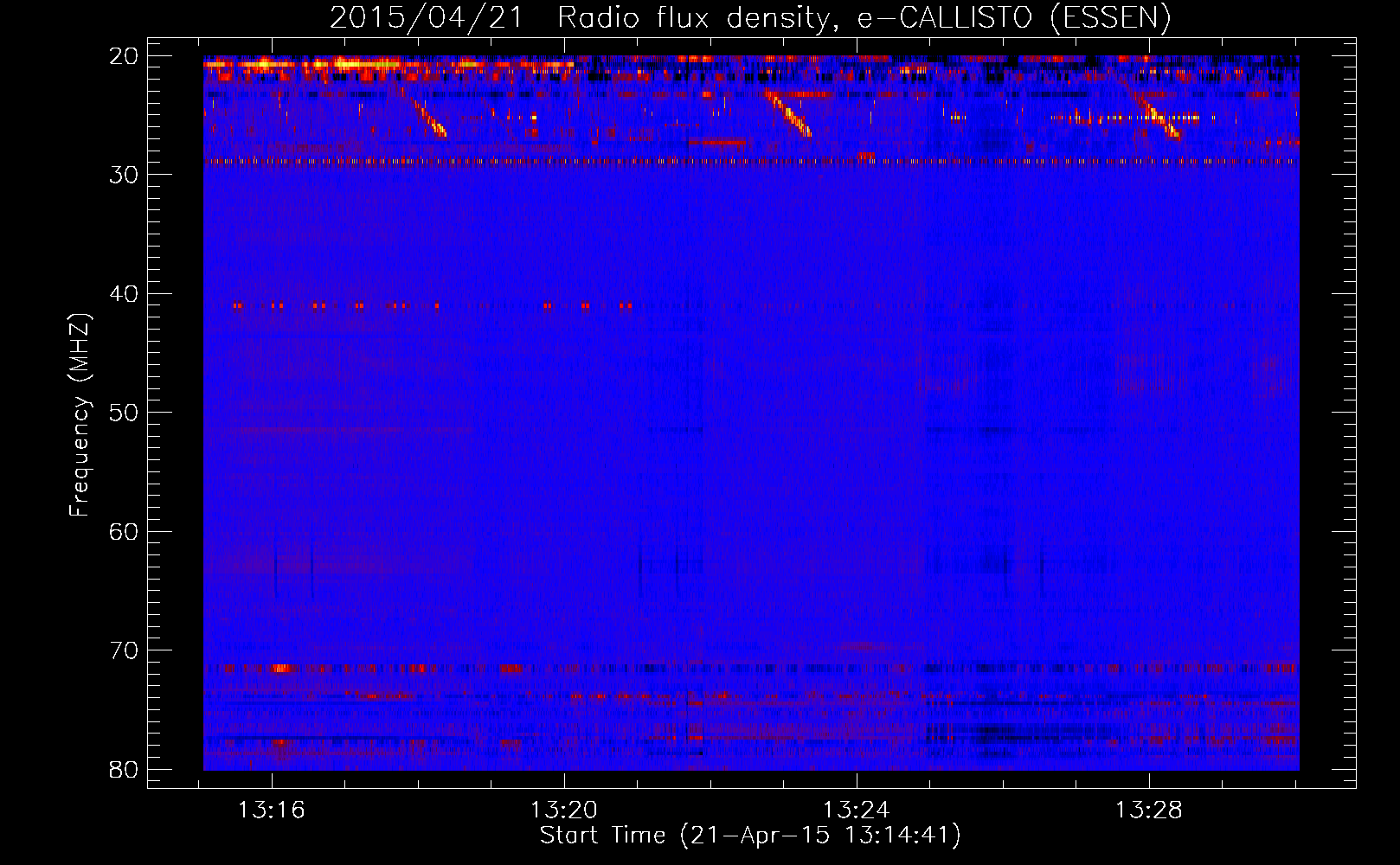Click the "30" frequency tick label

125,175
